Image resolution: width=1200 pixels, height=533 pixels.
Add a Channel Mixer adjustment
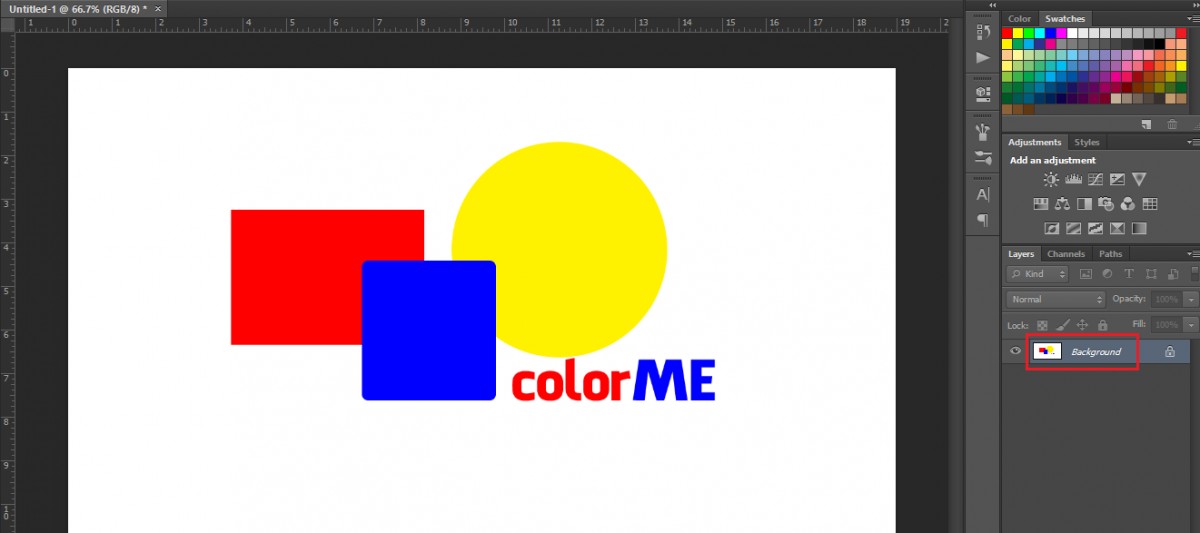[1128, 204]
